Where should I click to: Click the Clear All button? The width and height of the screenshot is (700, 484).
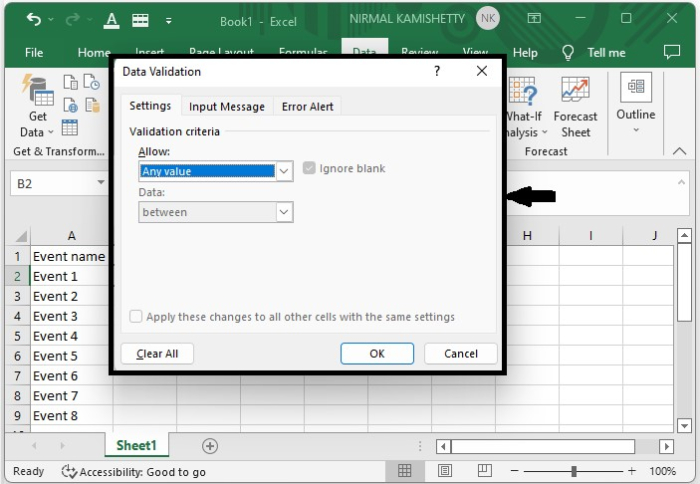point(157,354)
